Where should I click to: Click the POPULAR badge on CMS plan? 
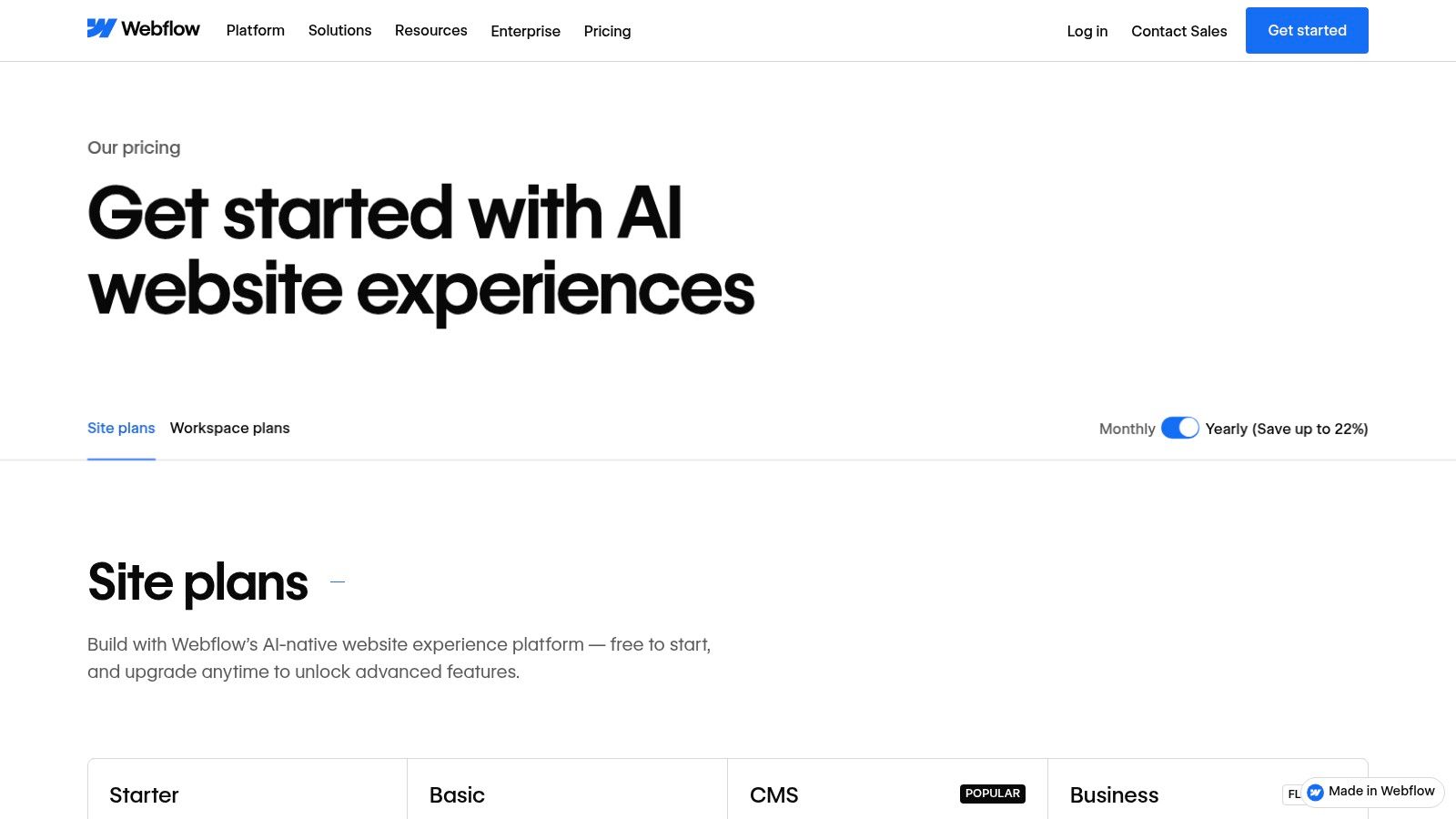pyautogui.click(x=992, y=794)
